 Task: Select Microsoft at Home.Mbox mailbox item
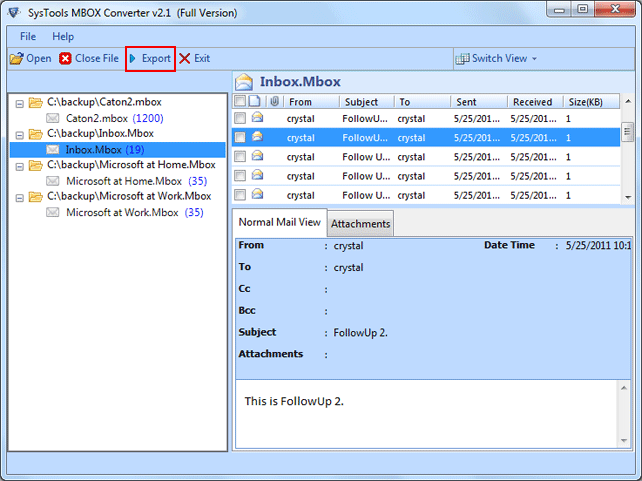122,181
